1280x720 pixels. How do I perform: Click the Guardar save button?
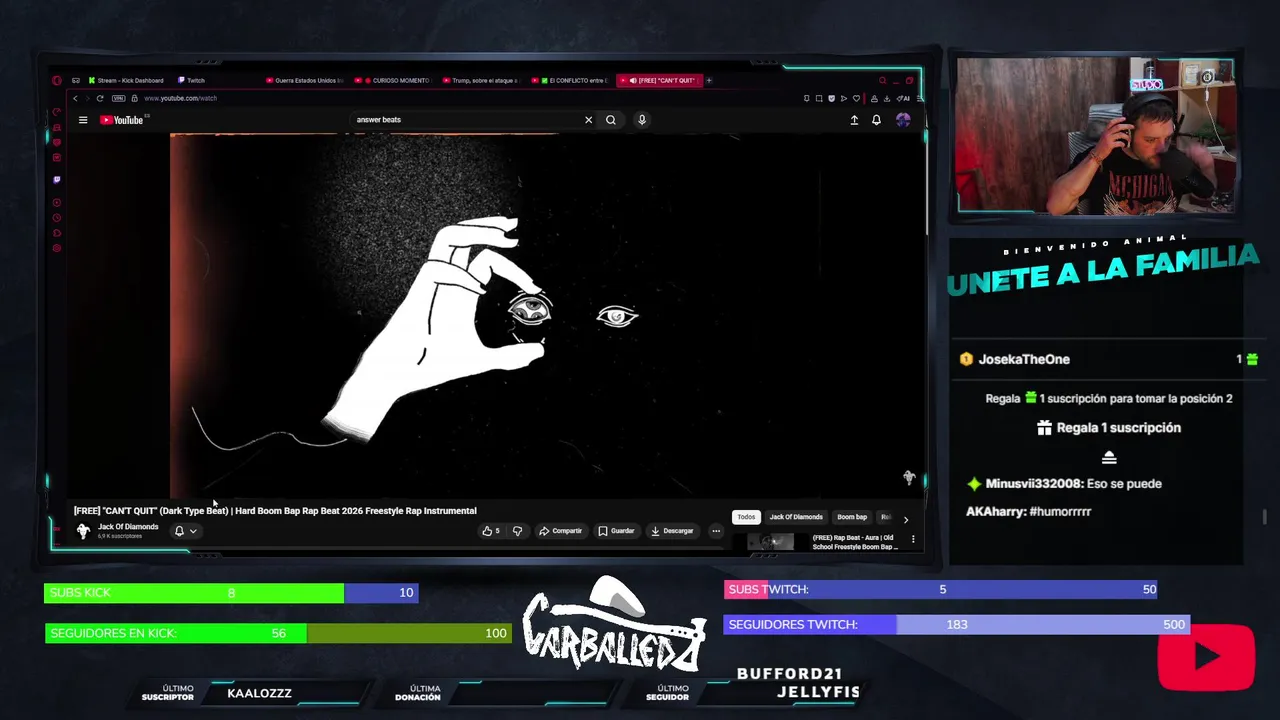[616, 531]
